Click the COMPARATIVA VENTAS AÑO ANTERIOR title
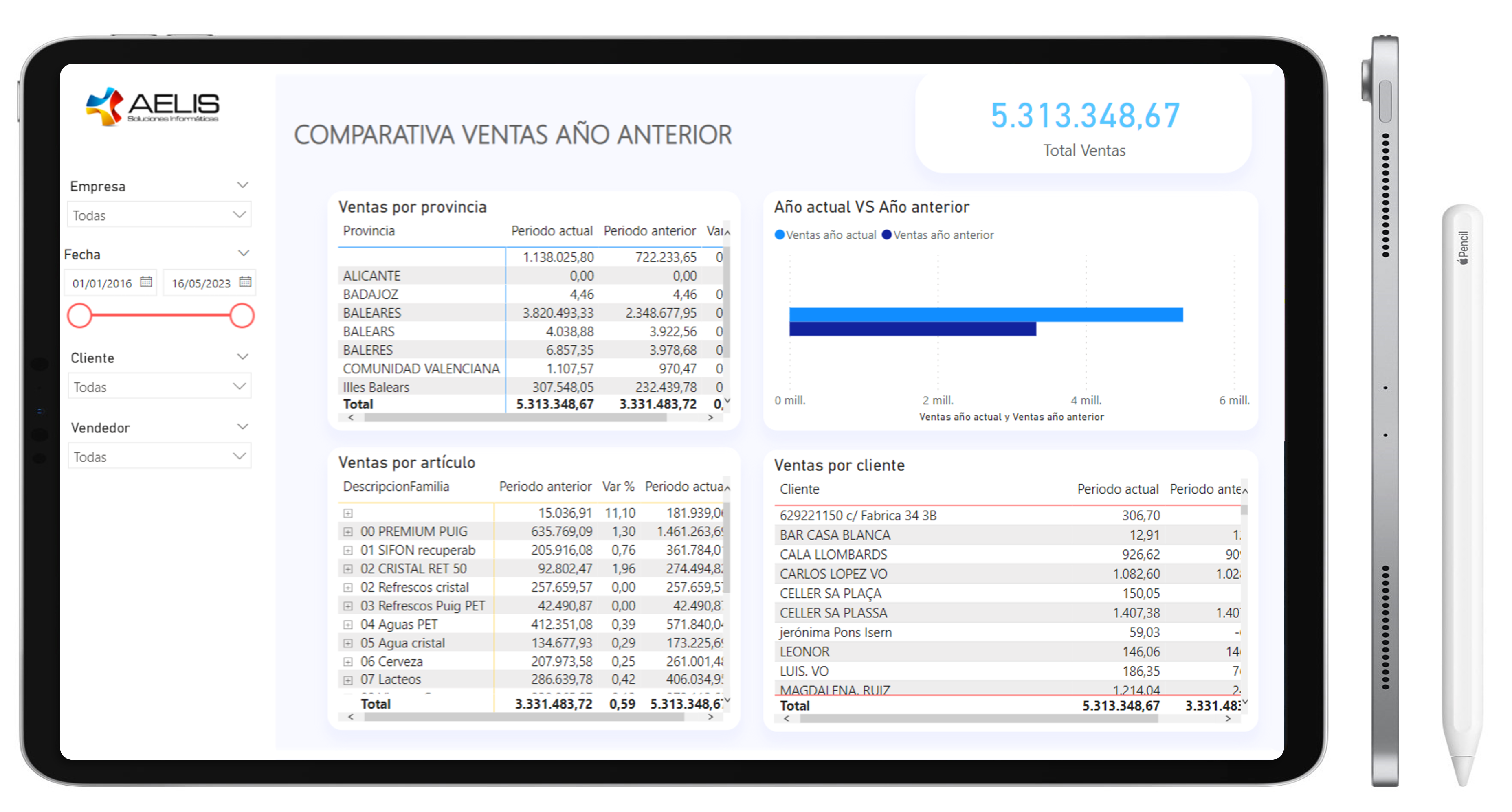1512x812 pixels. [x=513, y=134]
